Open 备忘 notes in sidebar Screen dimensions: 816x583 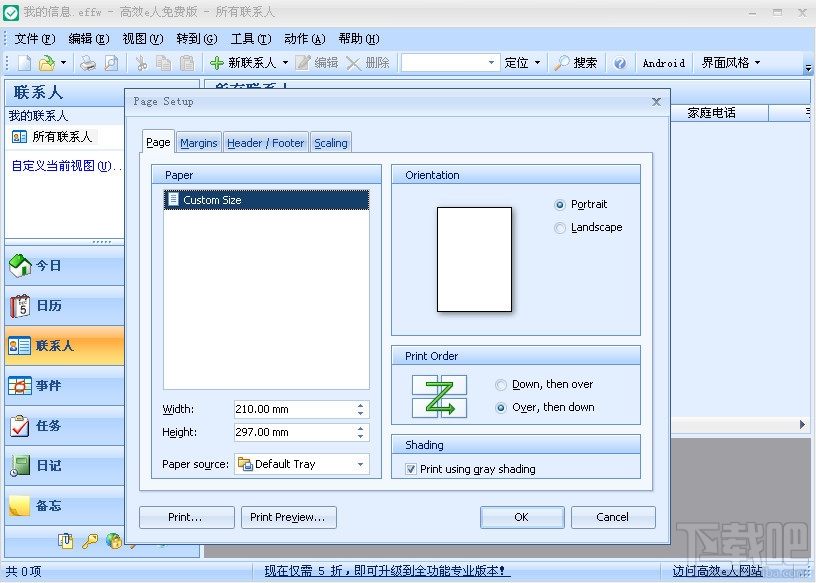click(x=65, y=505)
